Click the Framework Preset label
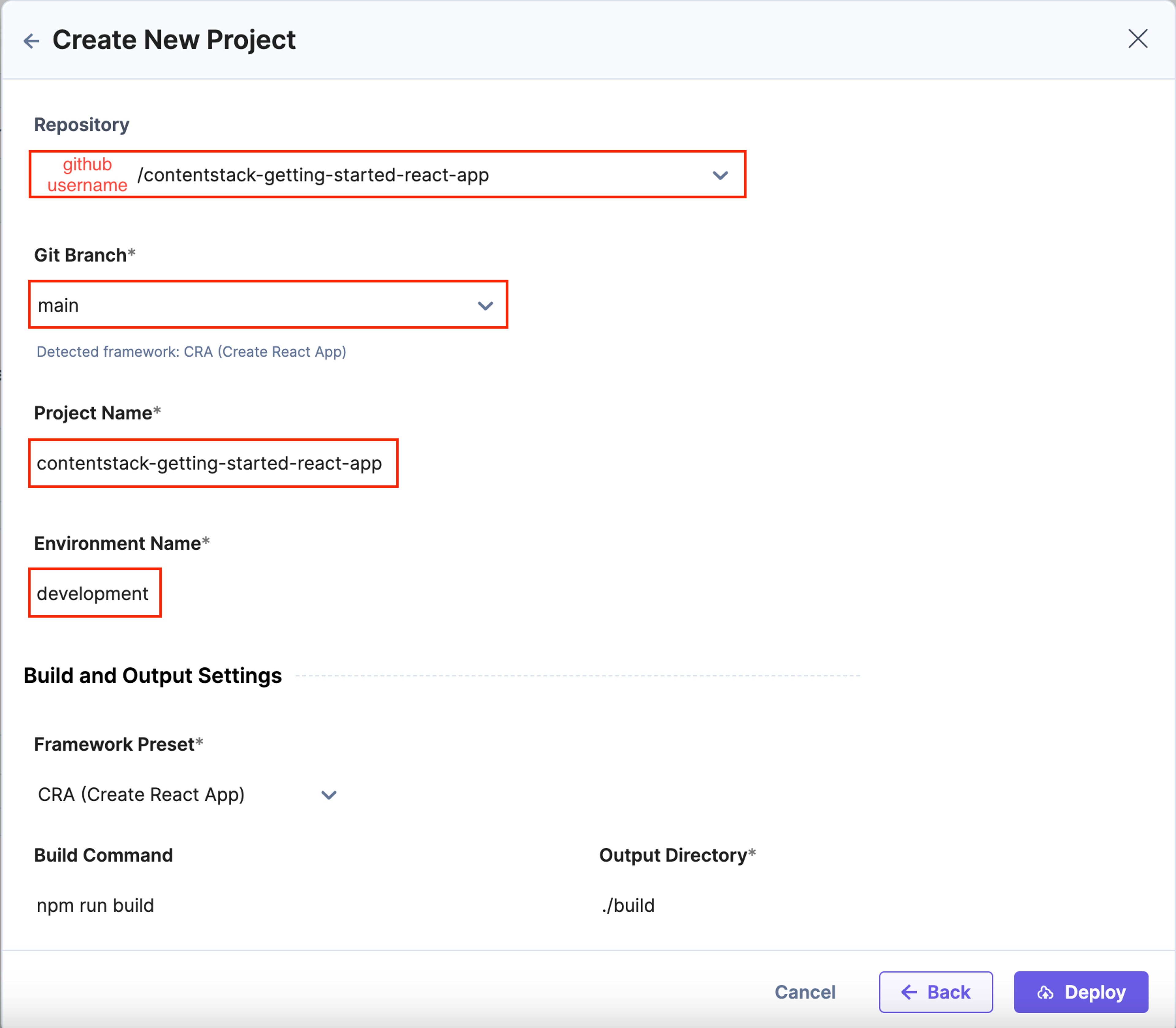 click(118, 744)
